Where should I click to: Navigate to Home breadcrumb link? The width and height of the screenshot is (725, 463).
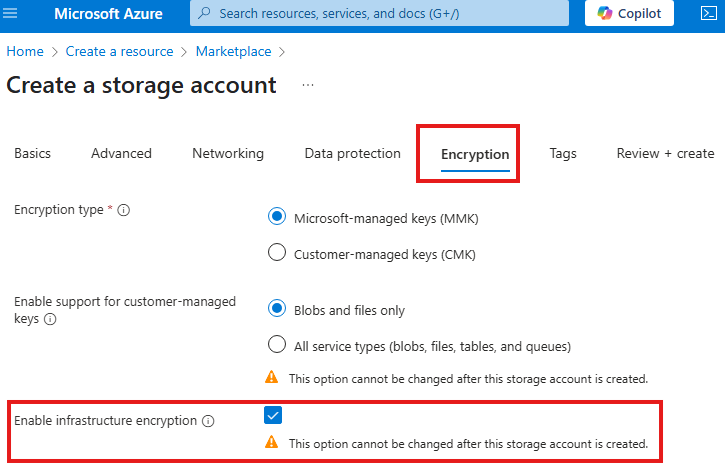[x=25, y=51]
